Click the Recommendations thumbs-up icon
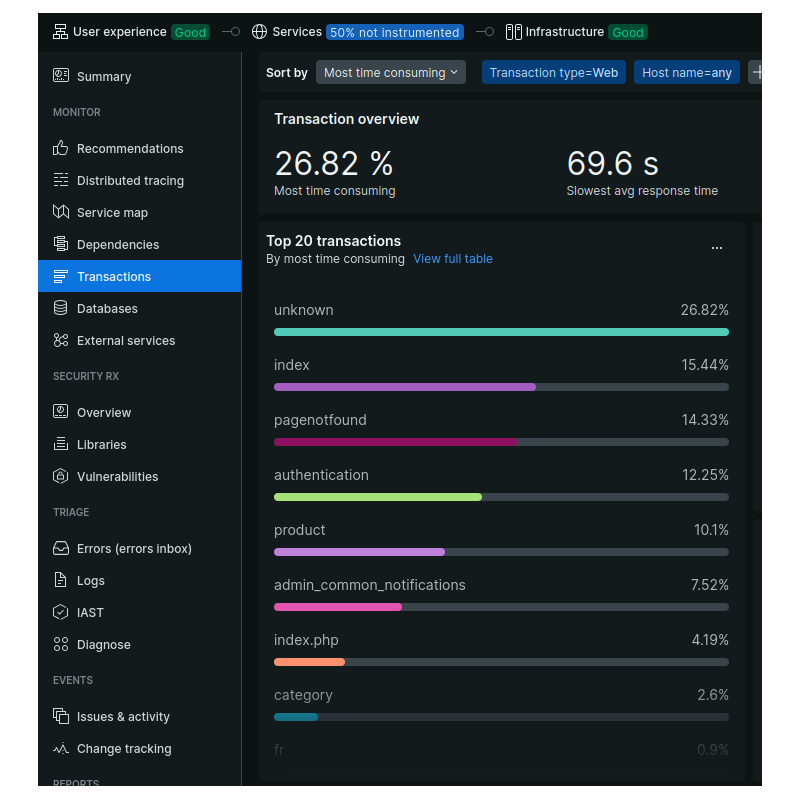 pyautogui.click(x=61, y=148)
